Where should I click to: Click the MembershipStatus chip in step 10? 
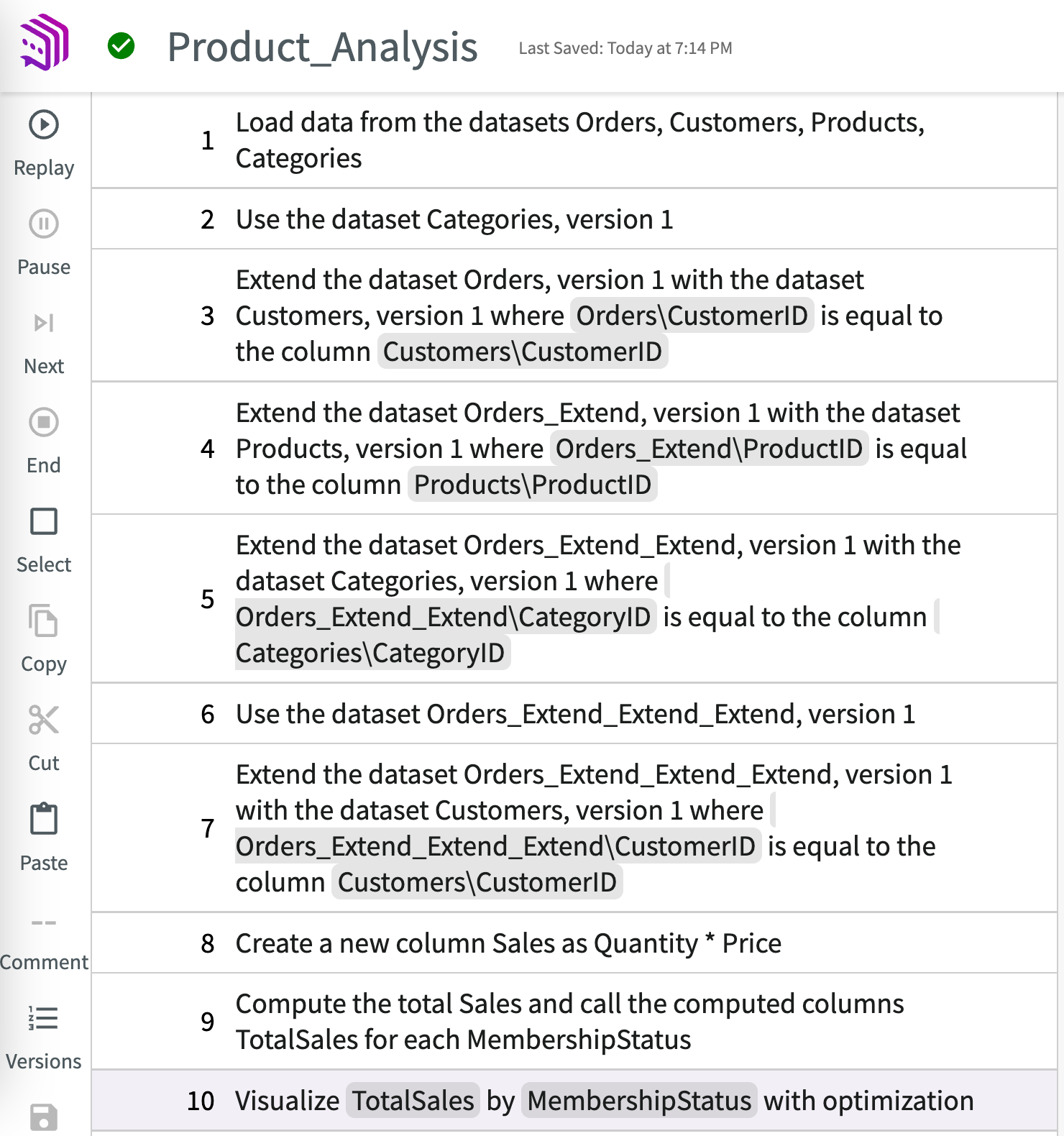click(x=639, y=1101)
